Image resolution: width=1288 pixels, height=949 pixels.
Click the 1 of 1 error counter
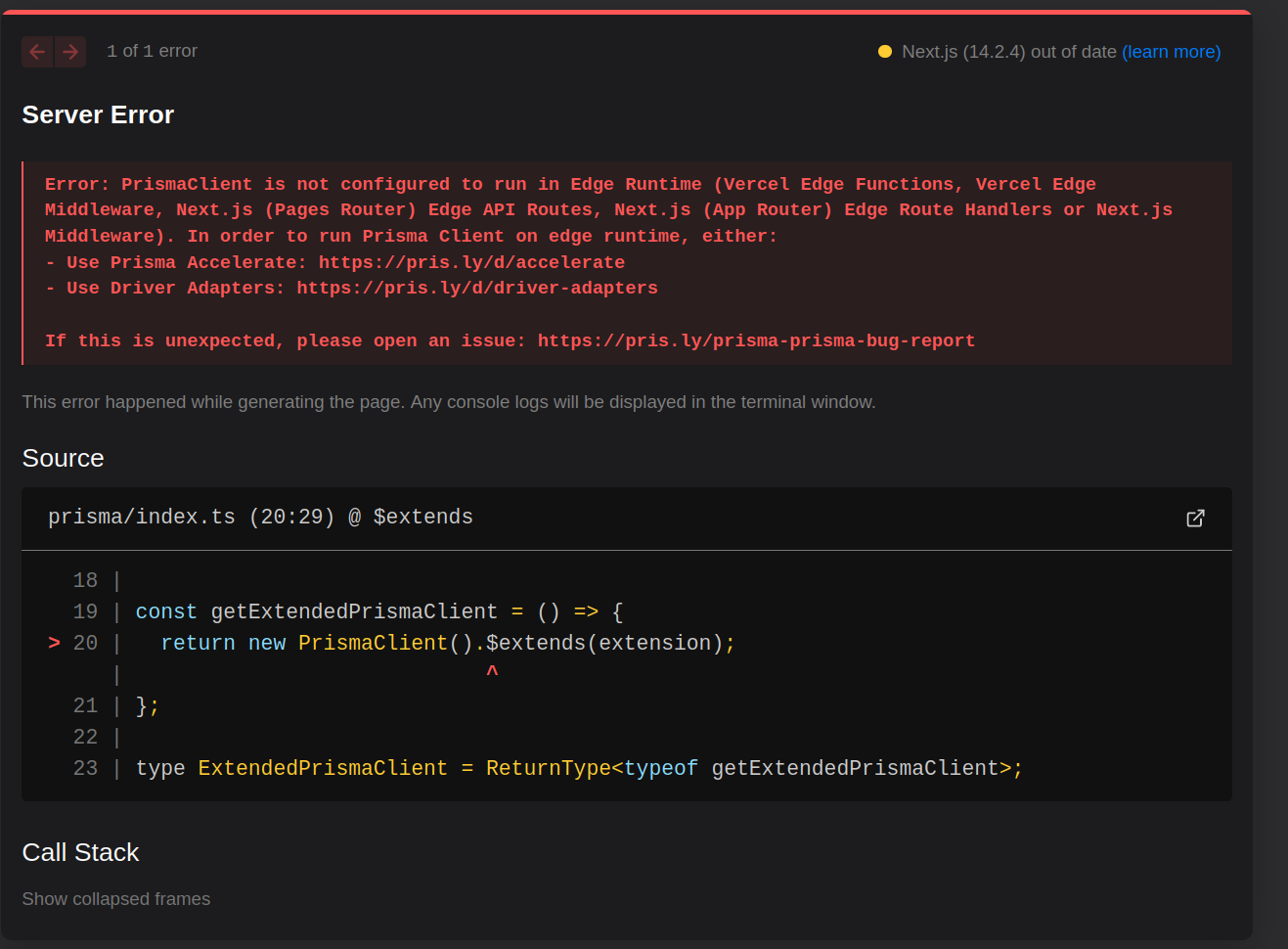click(x=152, y=51)
